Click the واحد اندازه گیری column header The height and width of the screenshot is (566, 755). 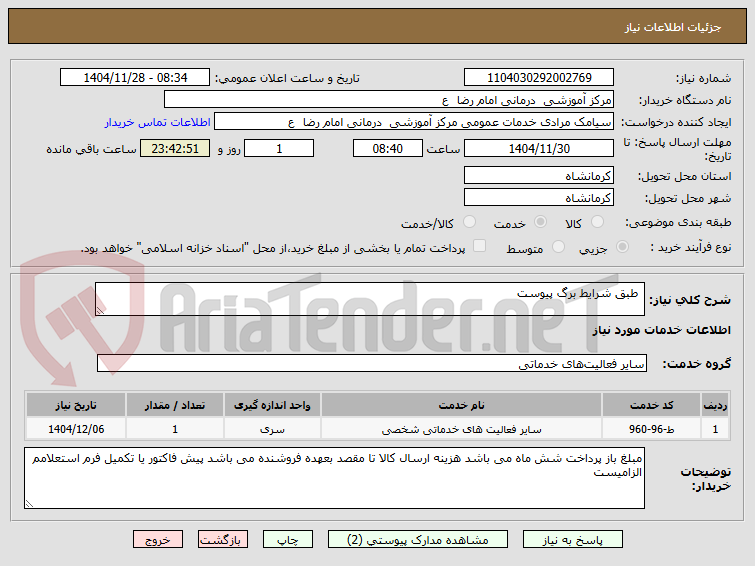point(272,405)
